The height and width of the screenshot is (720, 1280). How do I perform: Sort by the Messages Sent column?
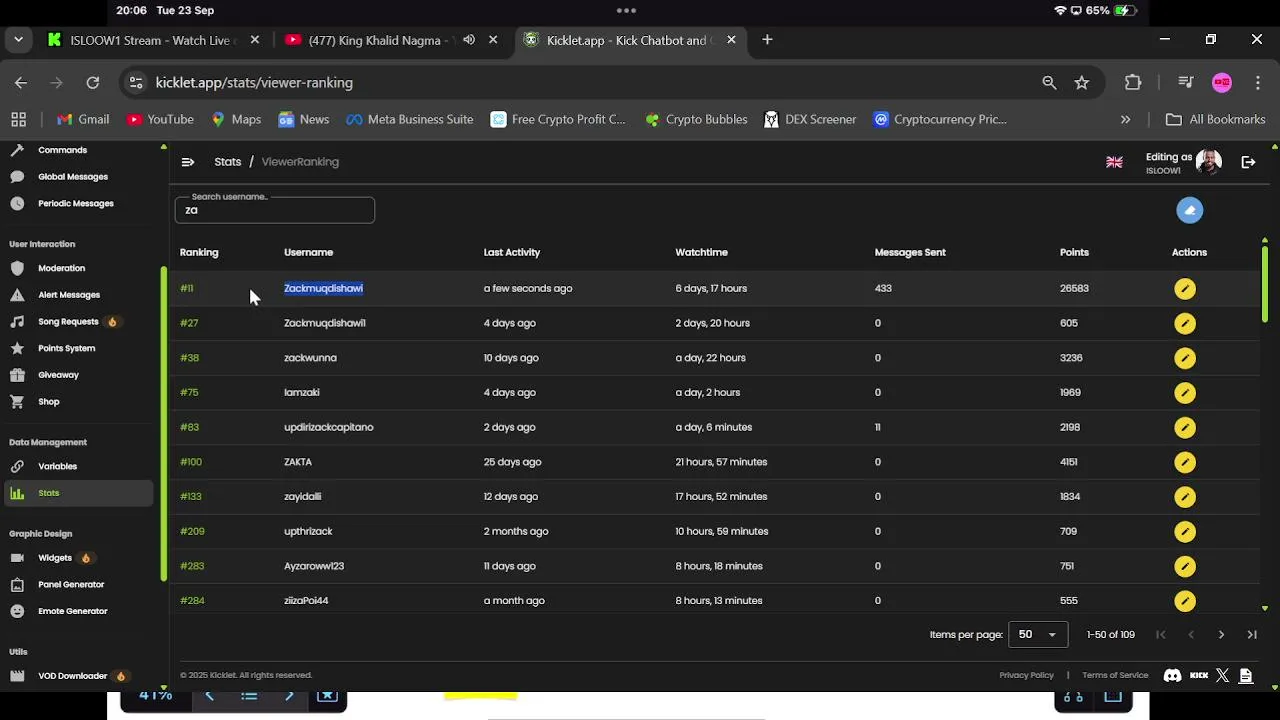(910, 252)
